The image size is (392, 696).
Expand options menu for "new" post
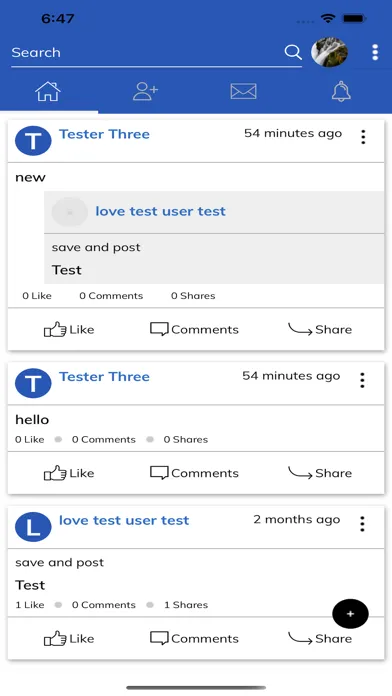tap(363, 137)
